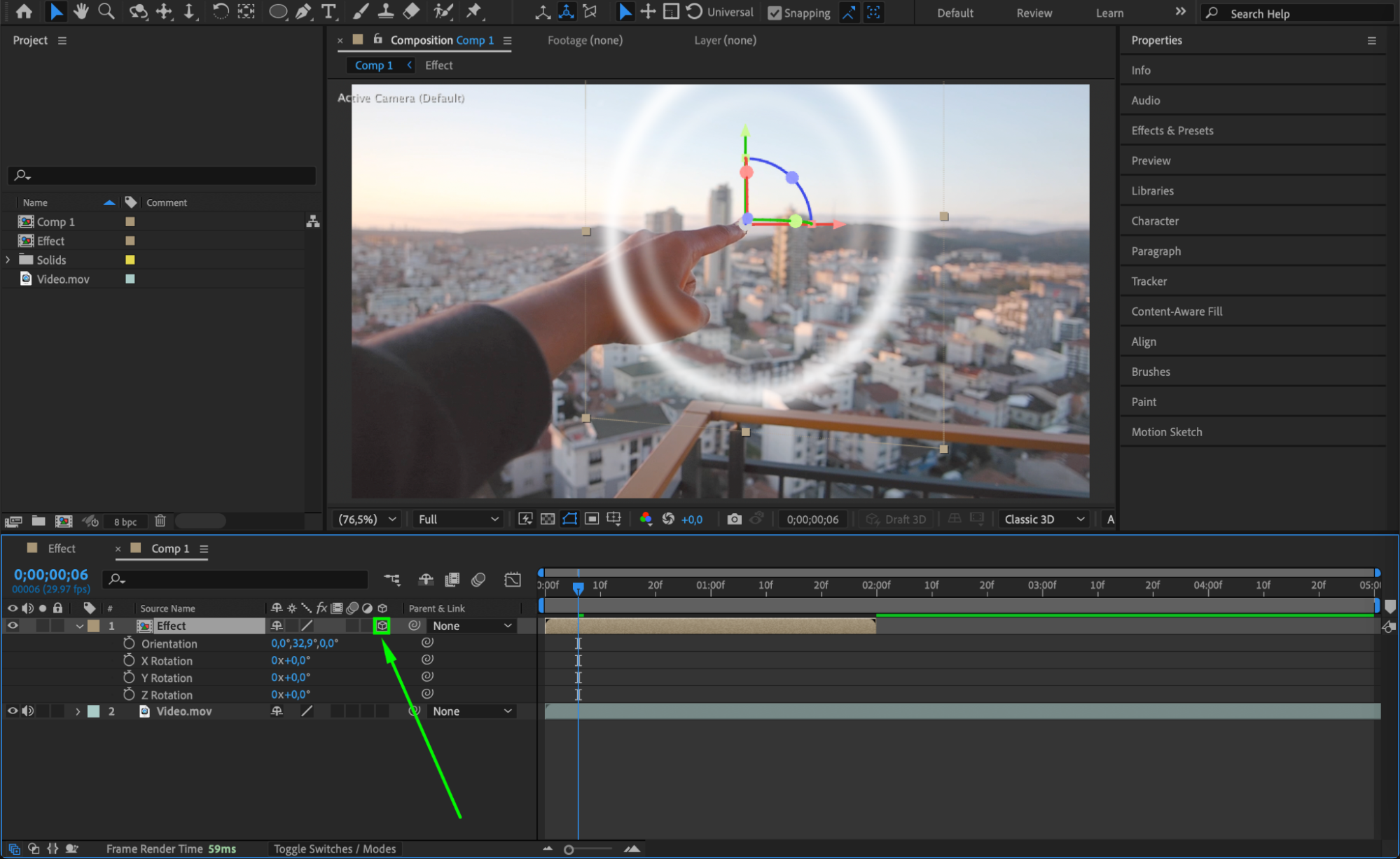Image resolution: width=1400 pixels, height=859 pixels.
Task: Open the Review workspace
Action: click(x=1034, y=13)
